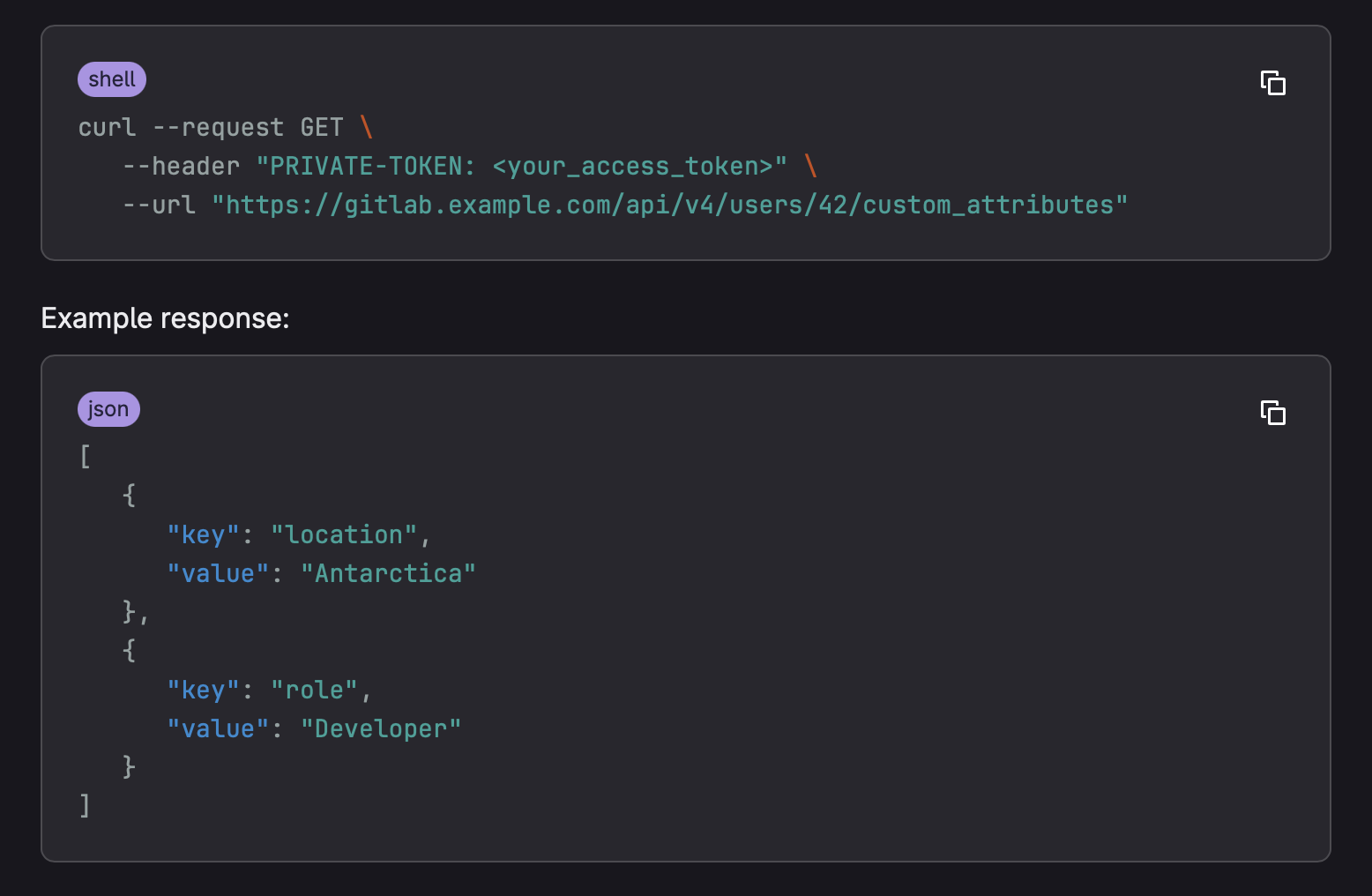Click the closing square bracket in the JSON
1372x896 pixels.
(85, 806)
